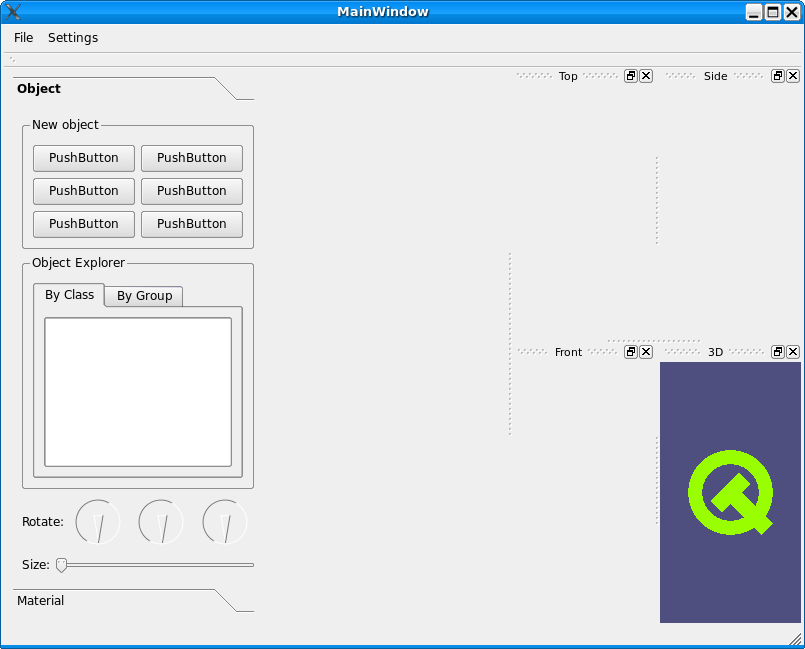Viewport: 805px width, 649px height.
Task: Click the Top dock title label
Action: pyautogui.click(x=568, y=76)
